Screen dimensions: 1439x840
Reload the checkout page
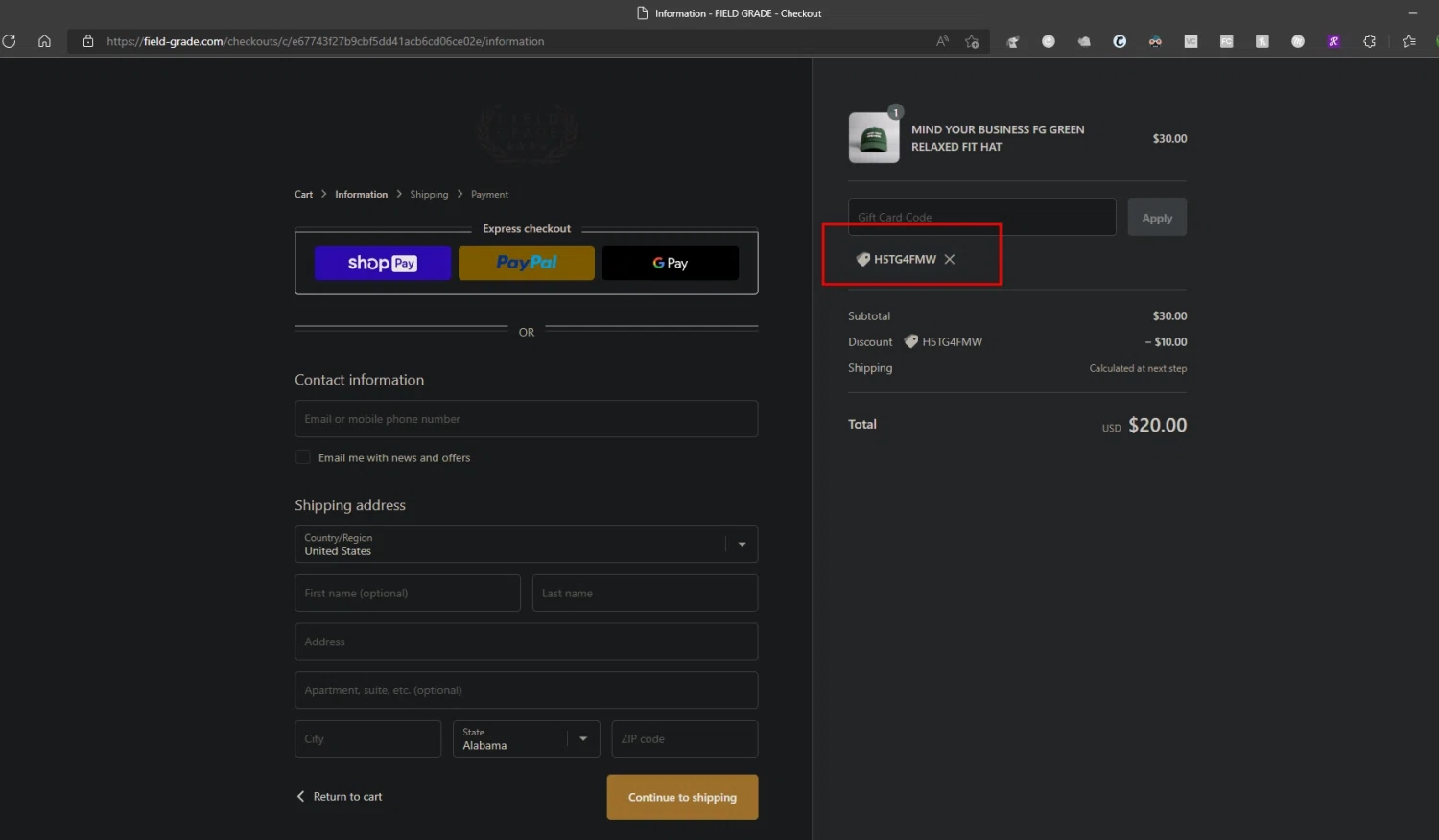9,41
